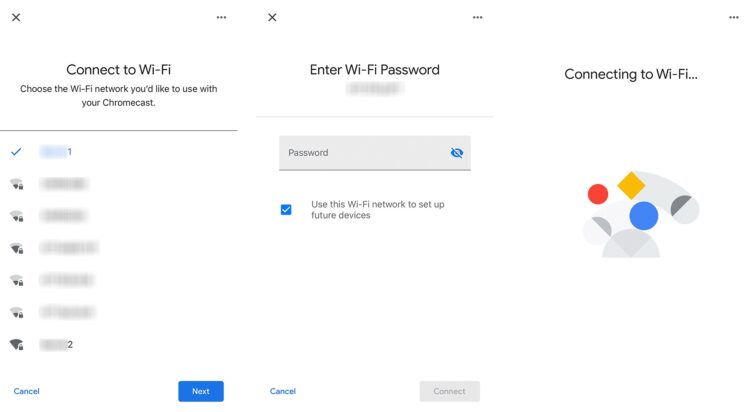Screen dimensions: 750x412
Task: Toggle password visibility eye icon
Action: [x=457, y=153]
